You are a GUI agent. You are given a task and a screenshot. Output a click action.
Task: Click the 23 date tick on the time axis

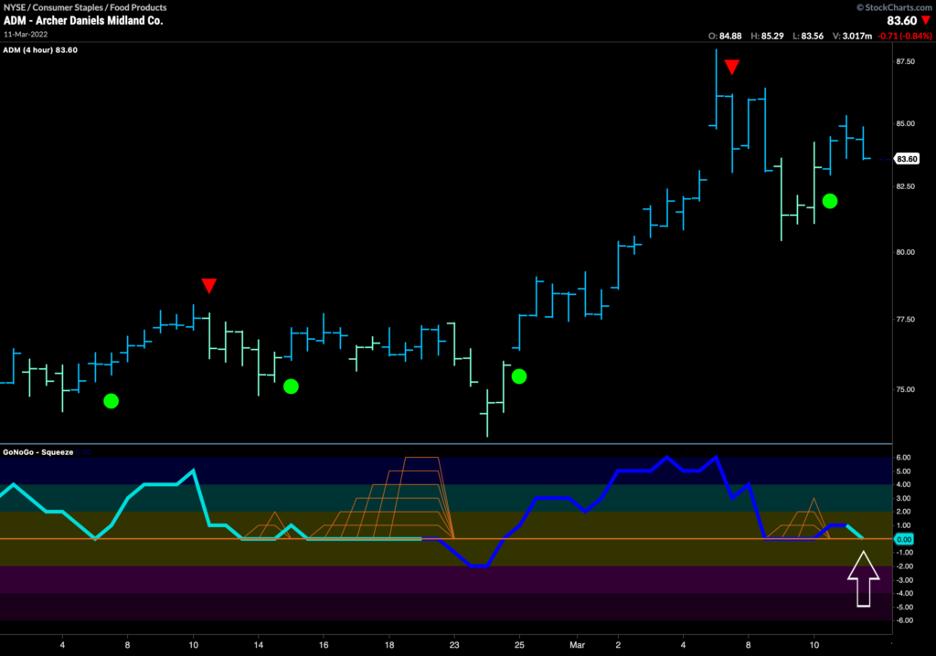point(455,646)
